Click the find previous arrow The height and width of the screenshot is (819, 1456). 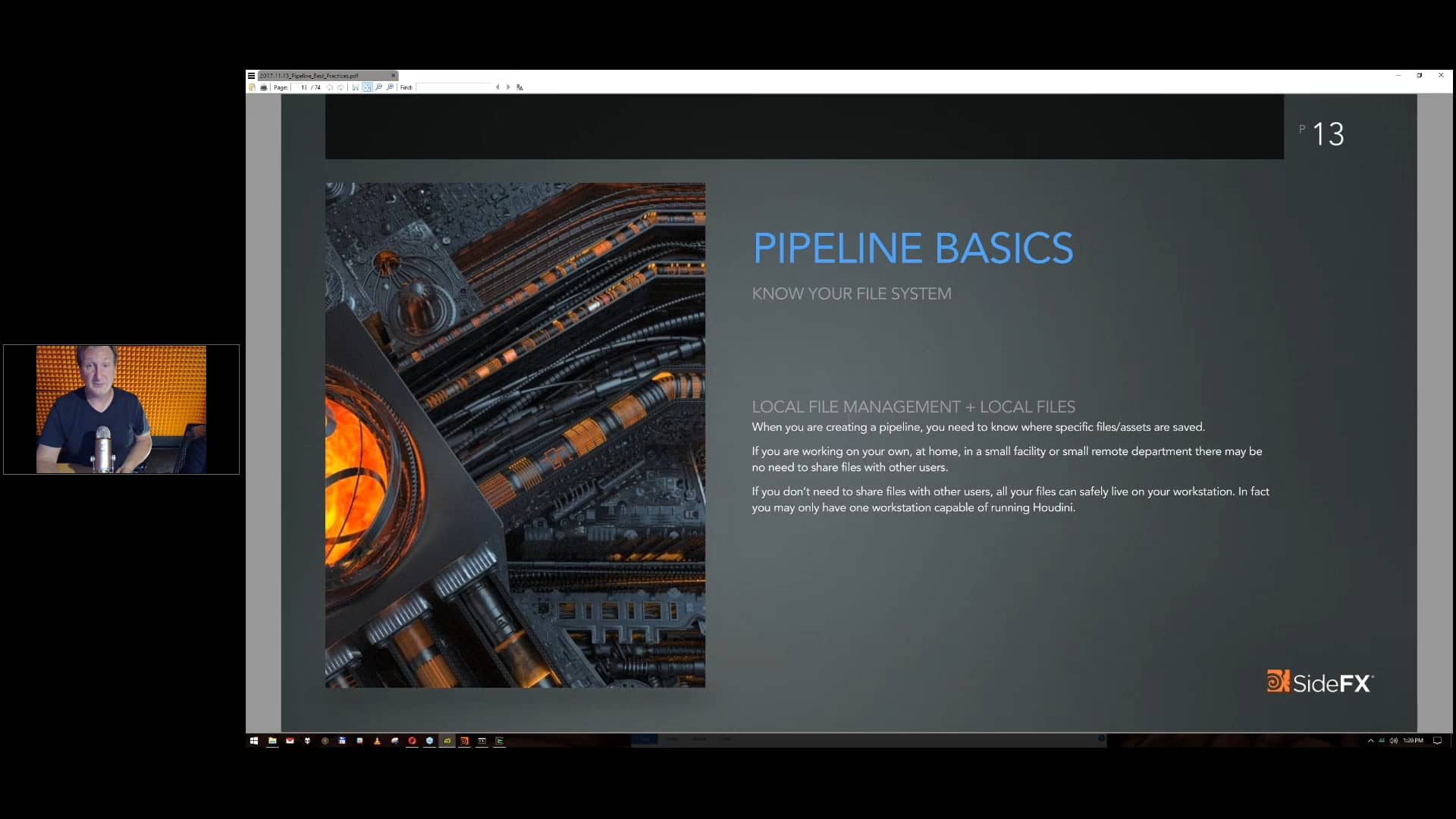[x=497, y=87]
